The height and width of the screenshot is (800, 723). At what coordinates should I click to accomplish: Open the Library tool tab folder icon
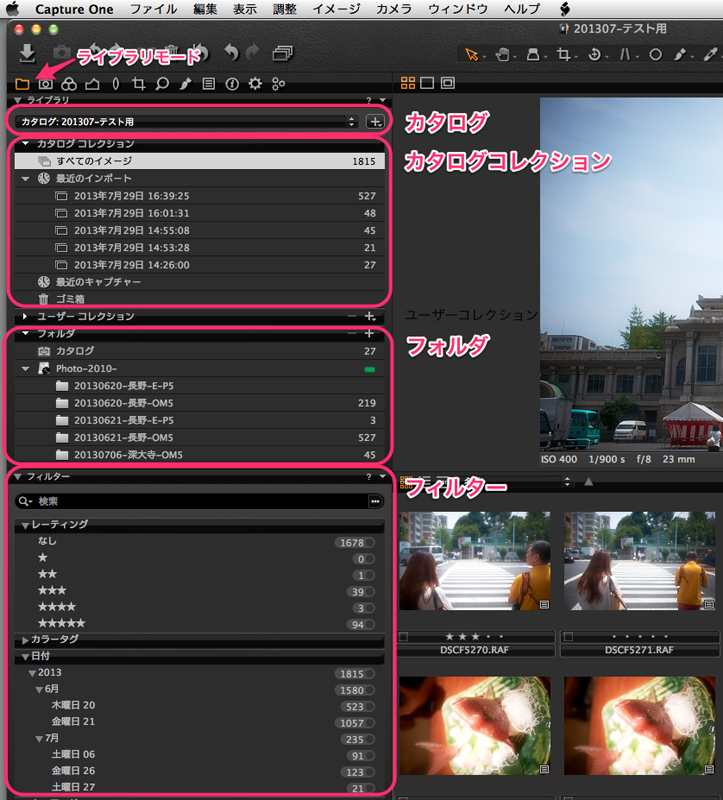(x=23, y=84)
